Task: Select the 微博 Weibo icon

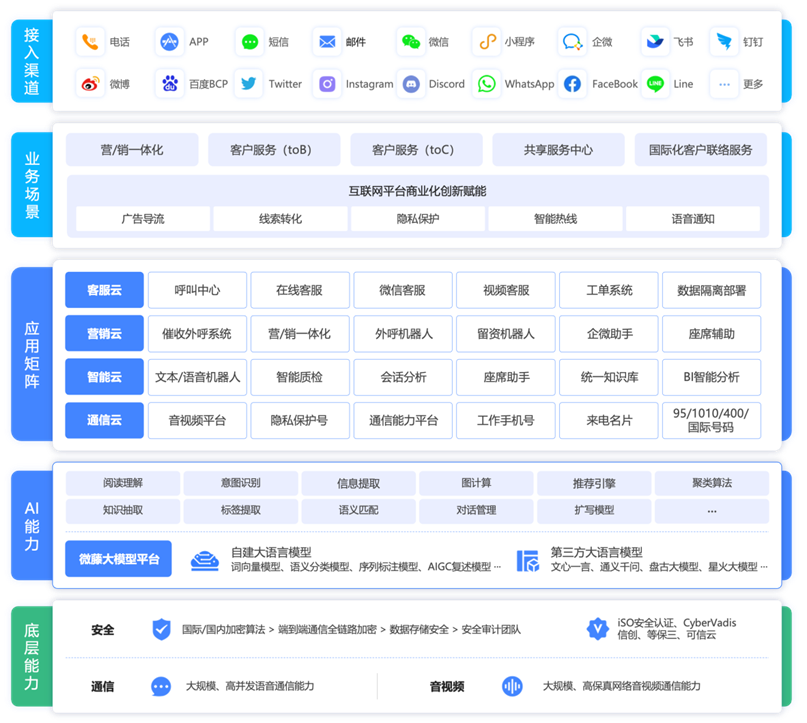Action: 90,84
